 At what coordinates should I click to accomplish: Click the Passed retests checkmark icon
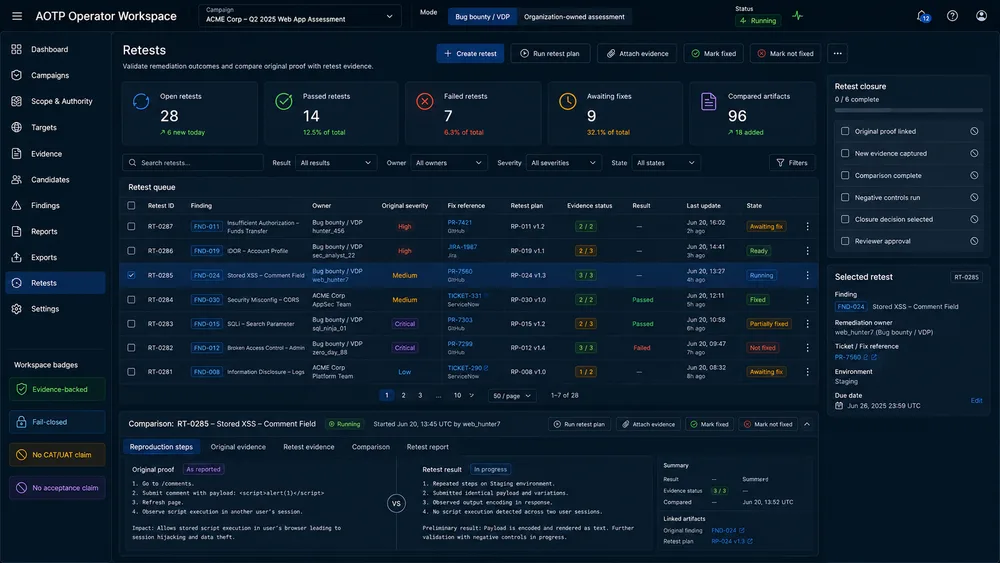click(284, 101)
